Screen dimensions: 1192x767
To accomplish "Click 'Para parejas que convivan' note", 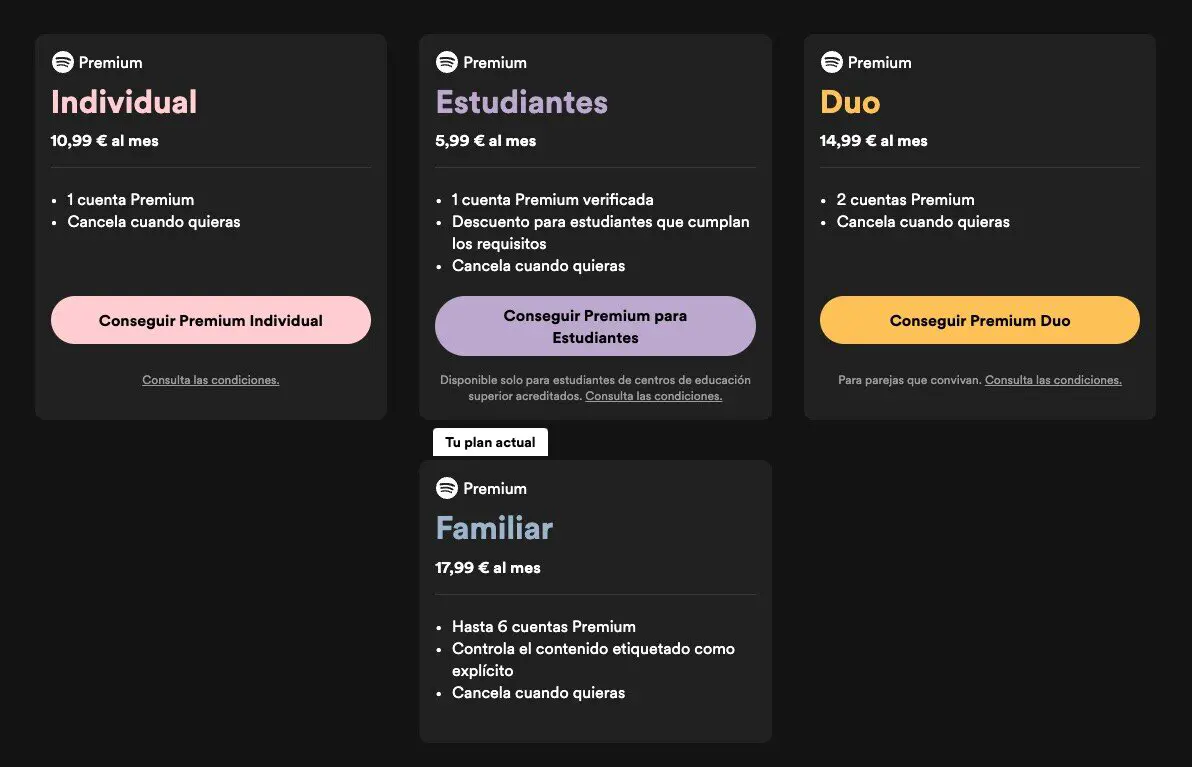I will pyautogui.click(x=909, y=380).
